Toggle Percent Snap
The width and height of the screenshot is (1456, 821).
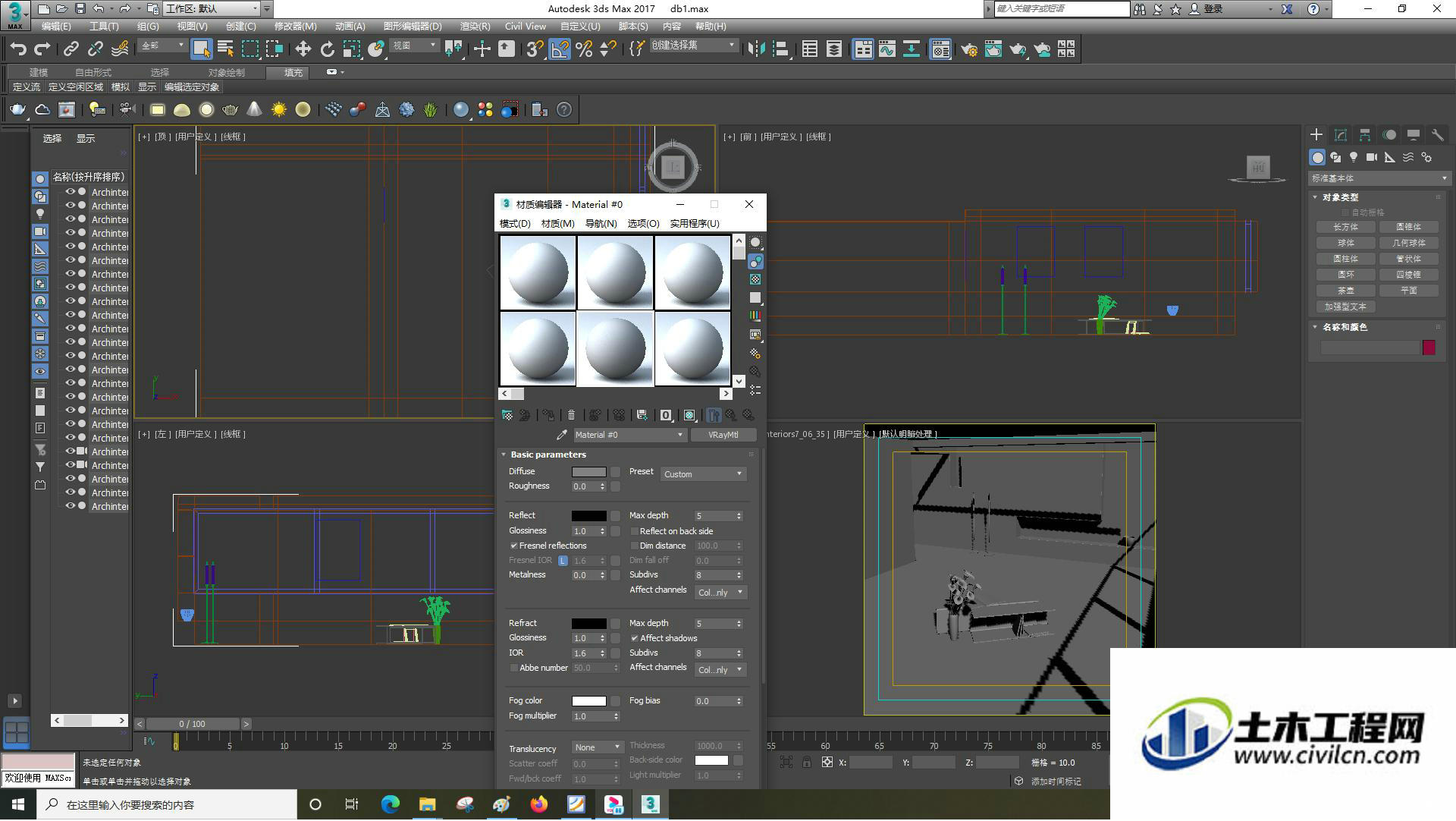click(x=584, y=49)
